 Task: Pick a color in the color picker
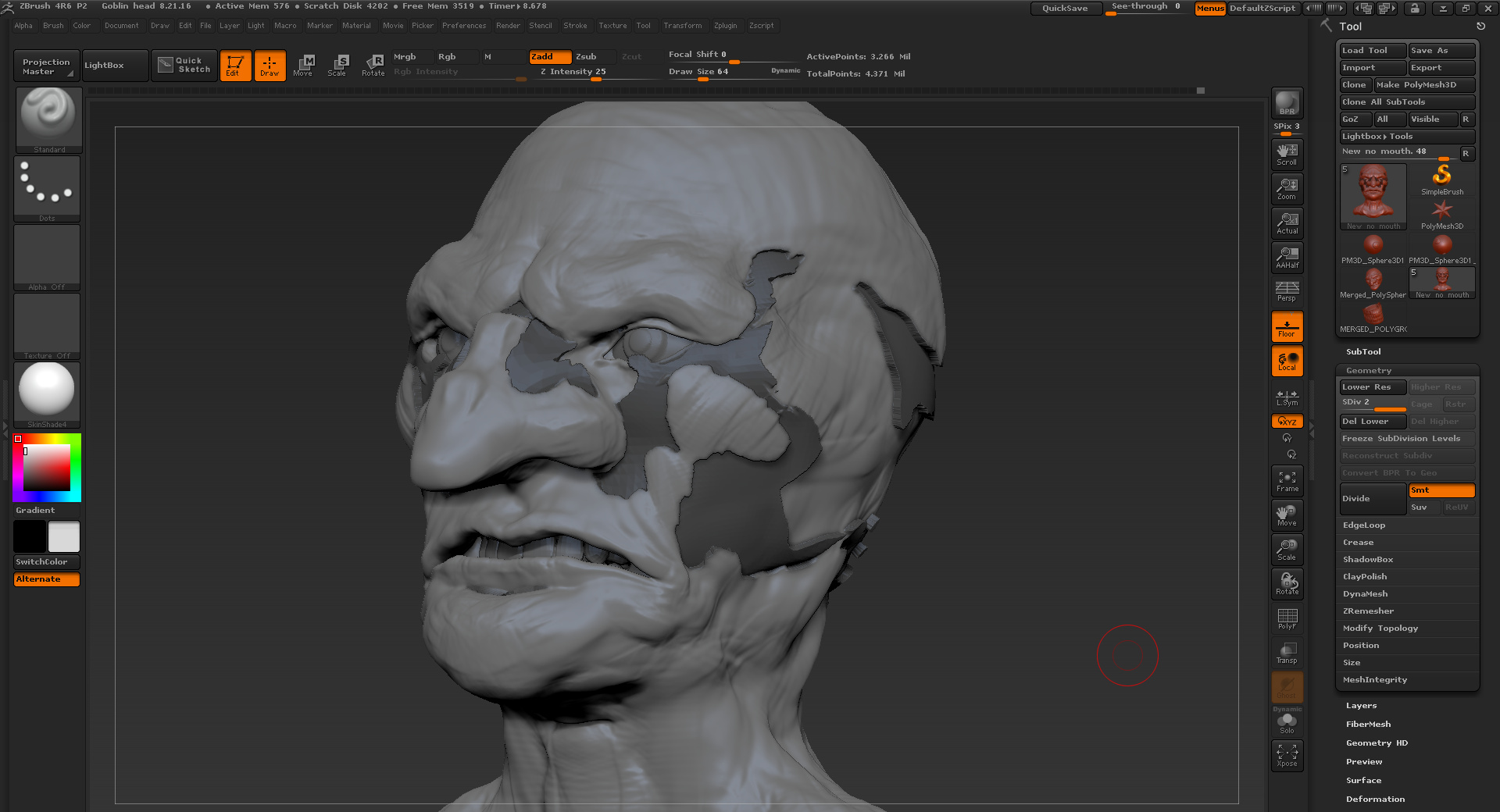(47, 468)
